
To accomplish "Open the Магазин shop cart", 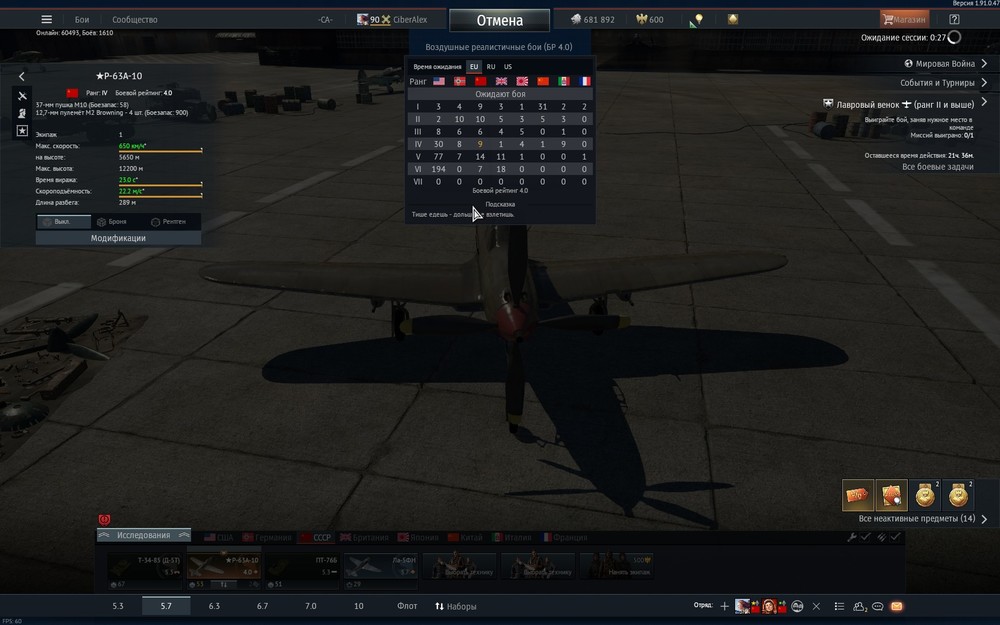I will pos(904,19).
